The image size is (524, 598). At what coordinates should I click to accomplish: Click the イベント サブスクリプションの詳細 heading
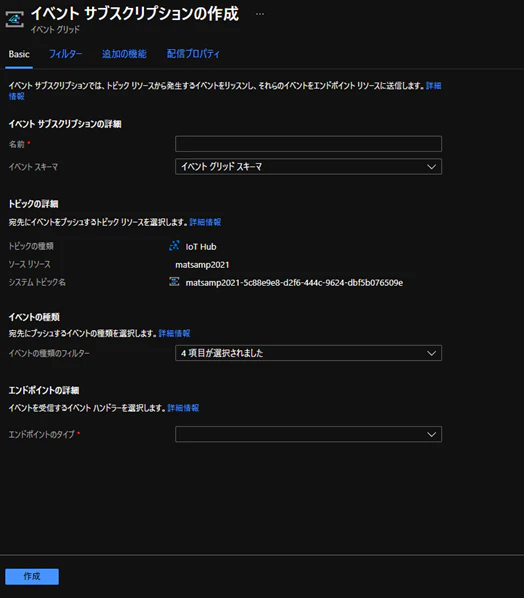pyautogui.click(x=65, y=124)
